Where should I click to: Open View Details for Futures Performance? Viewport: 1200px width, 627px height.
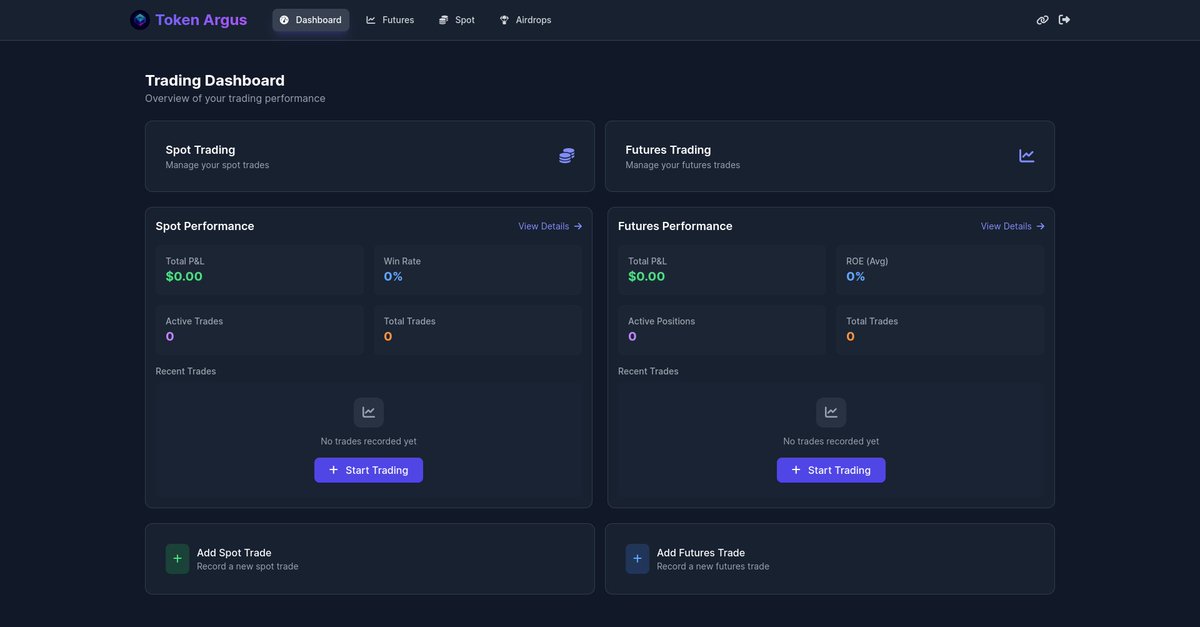click(x=1013, y=226)
